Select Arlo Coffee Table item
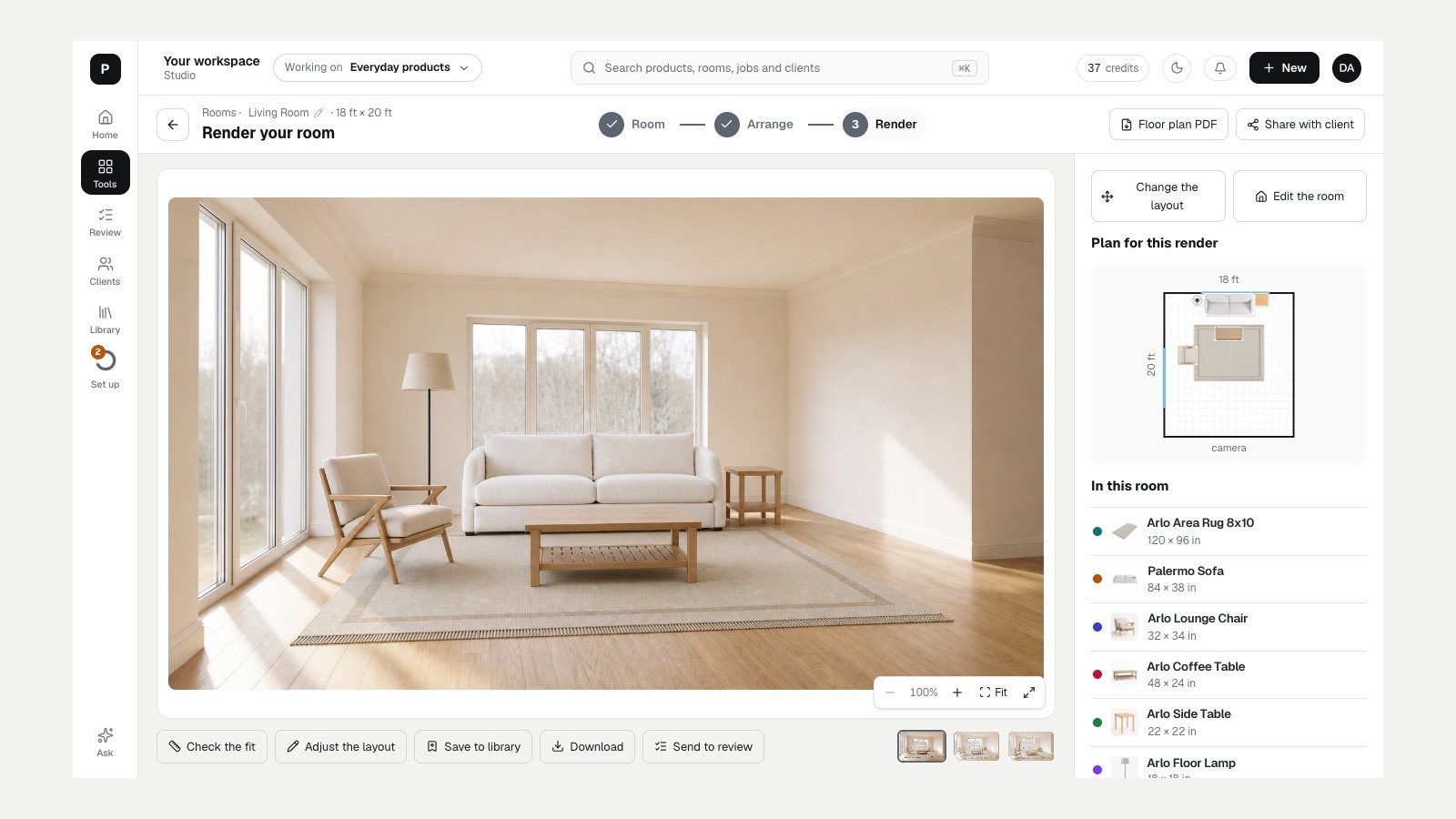This screenshot has height=819, width=1456. (x=1228, y=675)
